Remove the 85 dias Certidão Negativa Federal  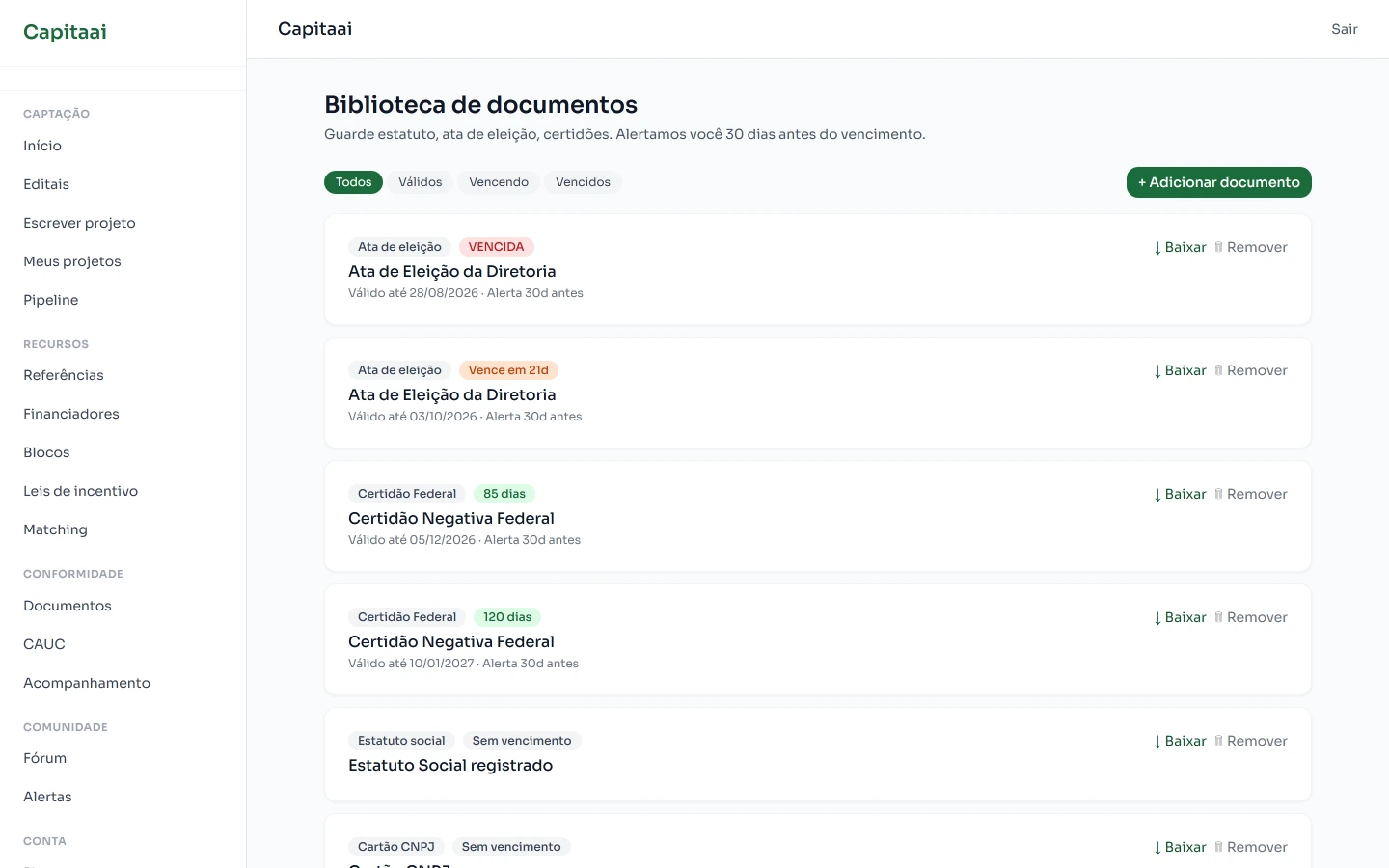tap(1251, 494)
